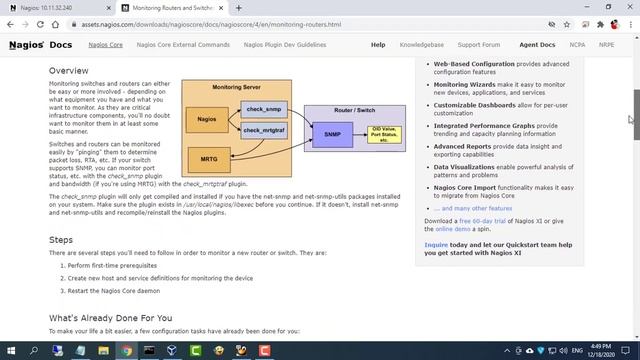Click 'Monitoring Wizards' bullet text

[464, 84]
